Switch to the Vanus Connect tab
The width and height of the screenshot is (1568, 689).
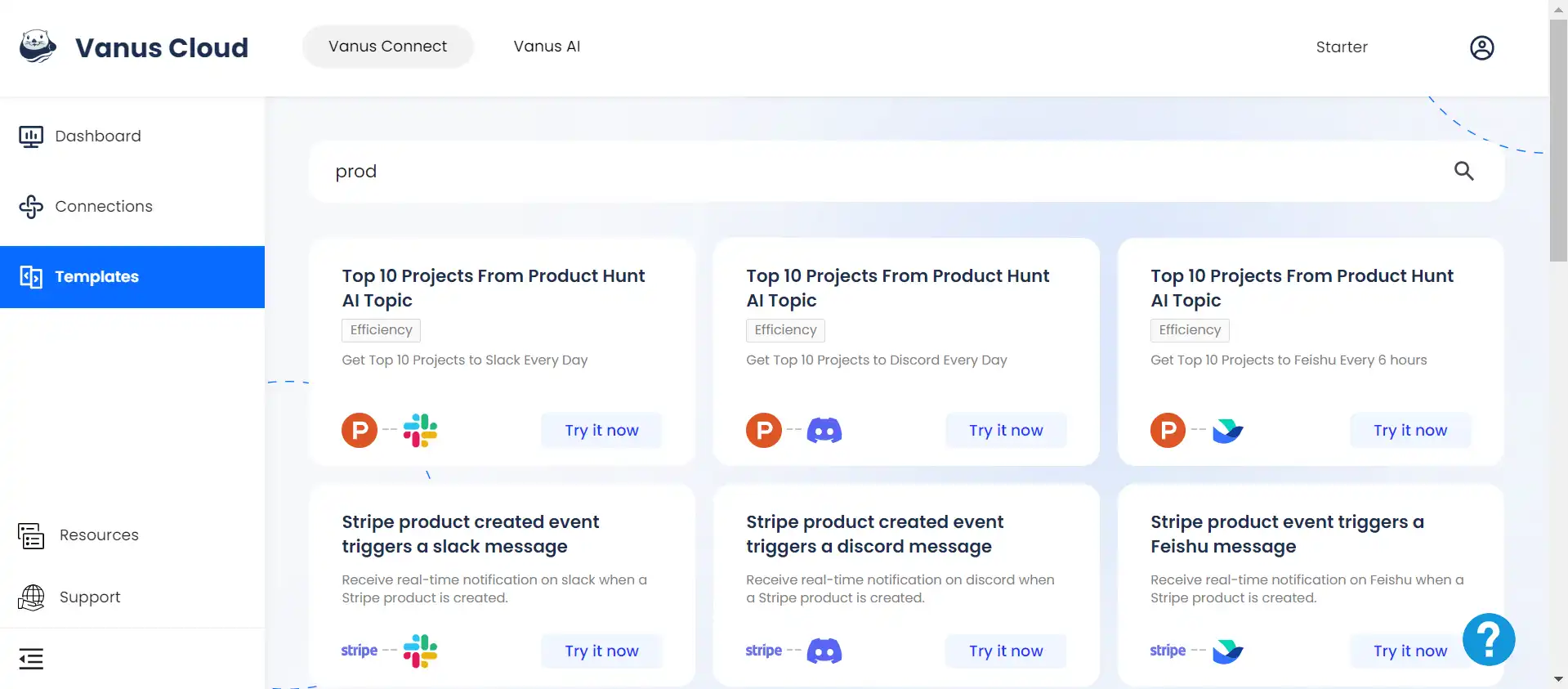click(x=388, y=47)
